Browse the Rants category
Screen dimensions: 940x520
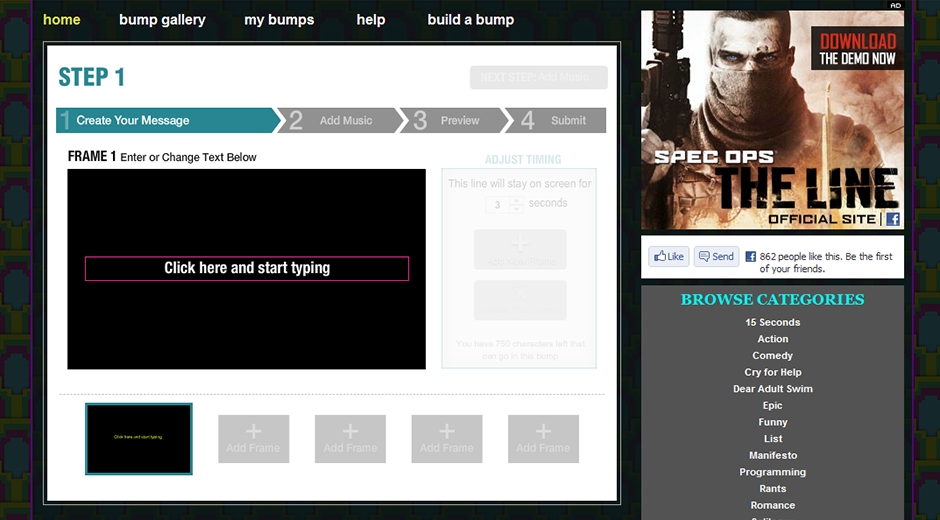(773, 489)
